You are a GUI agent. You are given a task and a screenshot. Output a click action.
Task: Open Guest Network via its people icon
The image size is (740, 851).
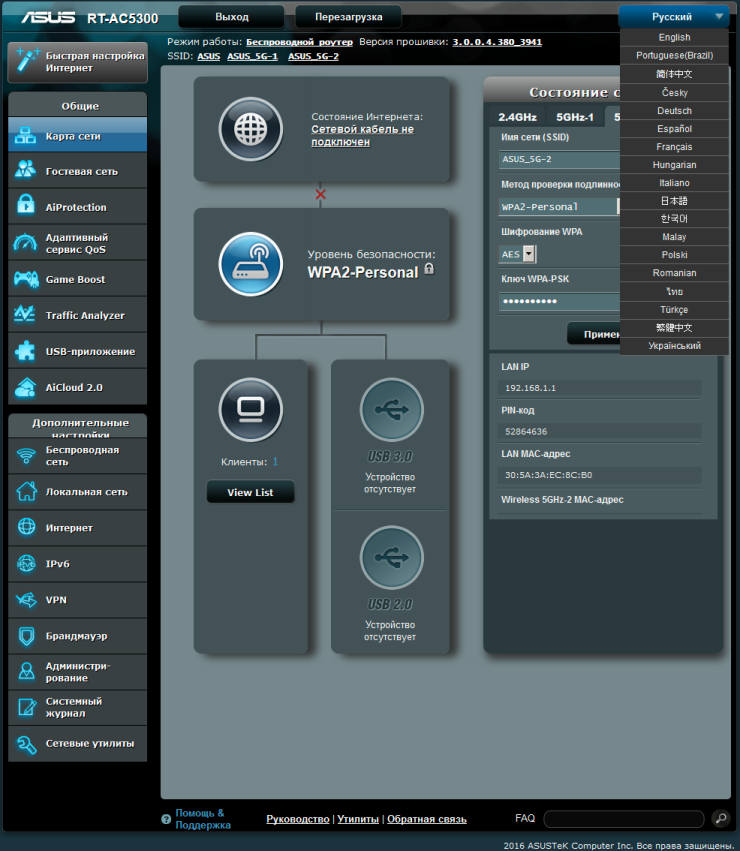coord(26,170)
